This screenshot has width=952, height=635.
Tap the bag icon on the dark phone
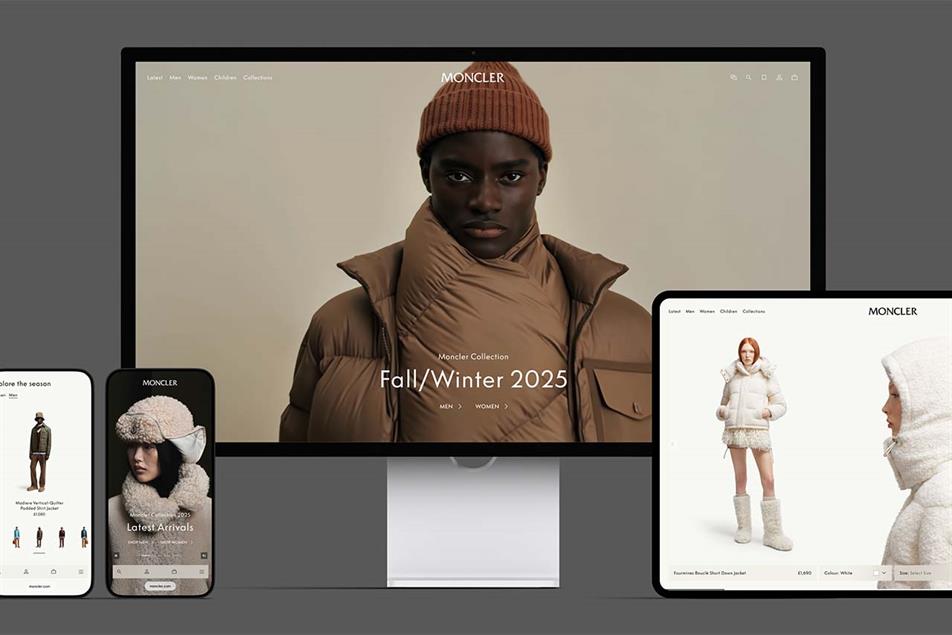point(174,571)
